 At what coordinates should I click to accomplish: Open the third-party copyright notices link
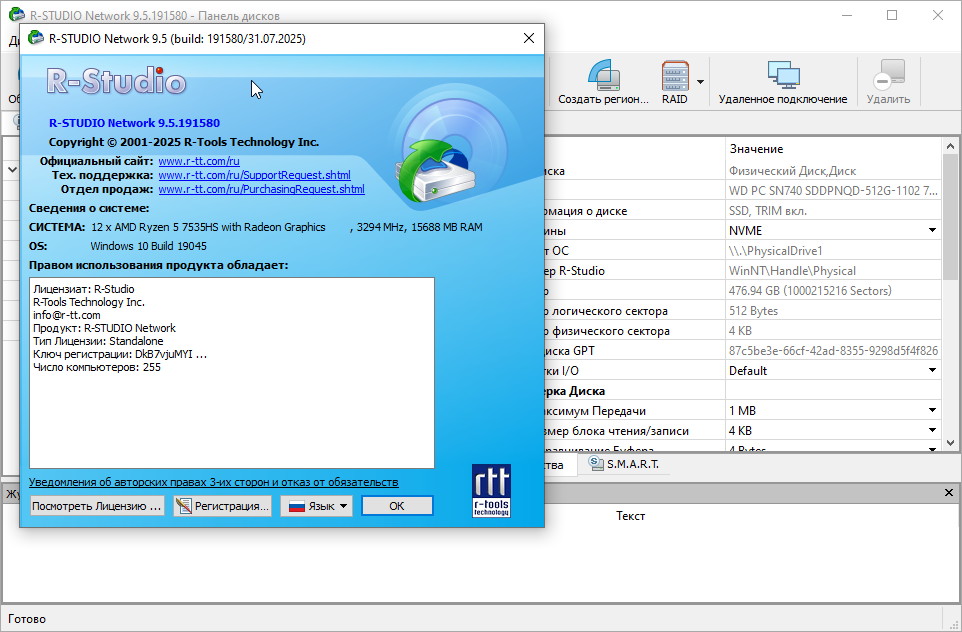pos(214,482)
